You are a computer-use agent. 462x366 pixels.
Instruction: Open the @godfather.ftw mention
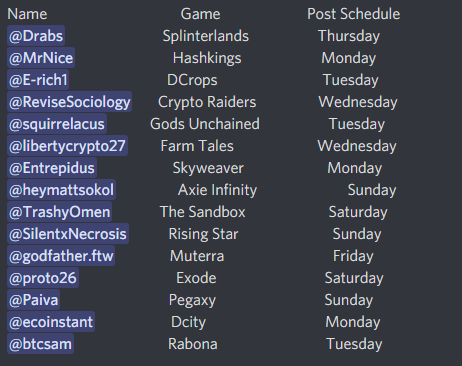(61, 256)
